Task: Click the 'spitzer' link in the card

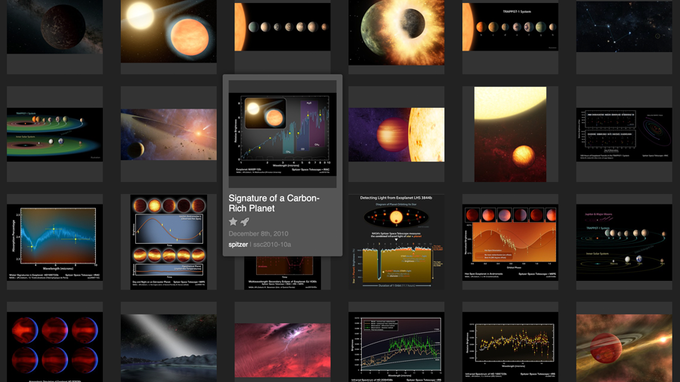Action: click(x=238, y=245)
